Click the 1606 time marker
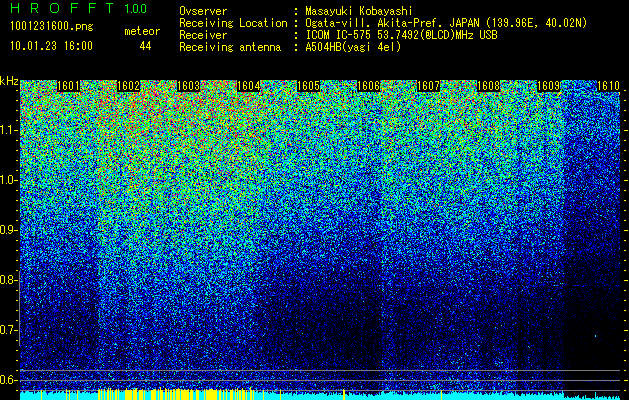The width and height of the screenshot is (629, 400). (x=368, y=86)
